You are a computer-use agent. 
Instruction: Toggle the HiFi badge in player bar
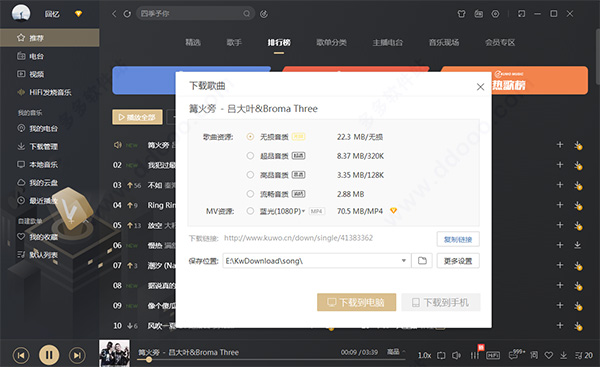click(493, 356)
